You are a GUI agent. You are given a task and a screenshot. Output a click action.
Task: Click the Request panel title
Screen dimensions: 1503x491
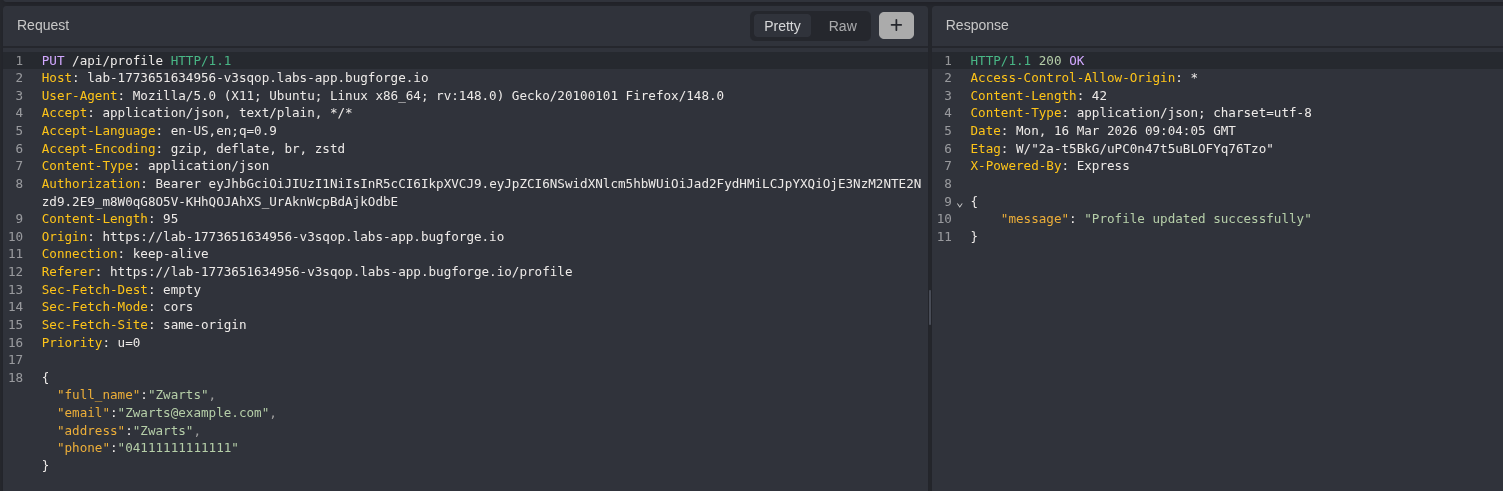[43, 25]
